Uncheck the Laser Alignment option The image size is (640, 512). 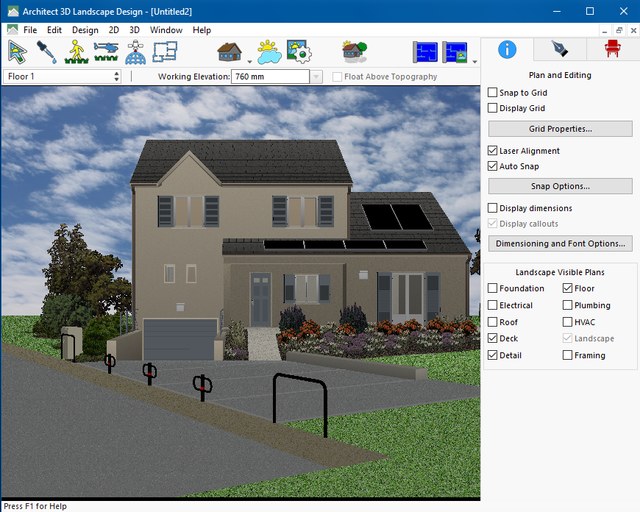[492, 151]
